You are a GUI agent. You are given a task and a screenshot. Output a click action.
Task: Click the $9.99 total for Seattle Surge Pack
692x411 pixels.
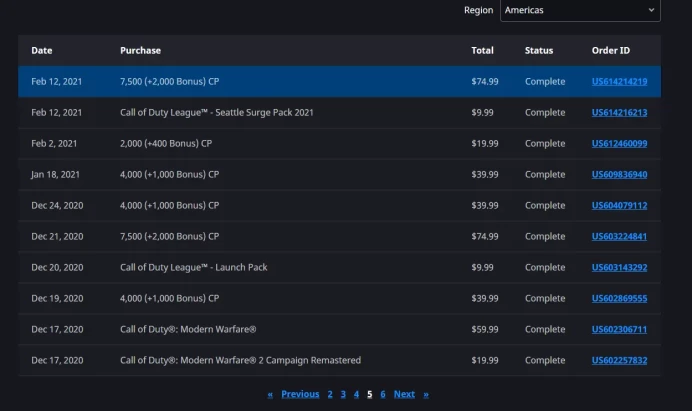(482, 113)
